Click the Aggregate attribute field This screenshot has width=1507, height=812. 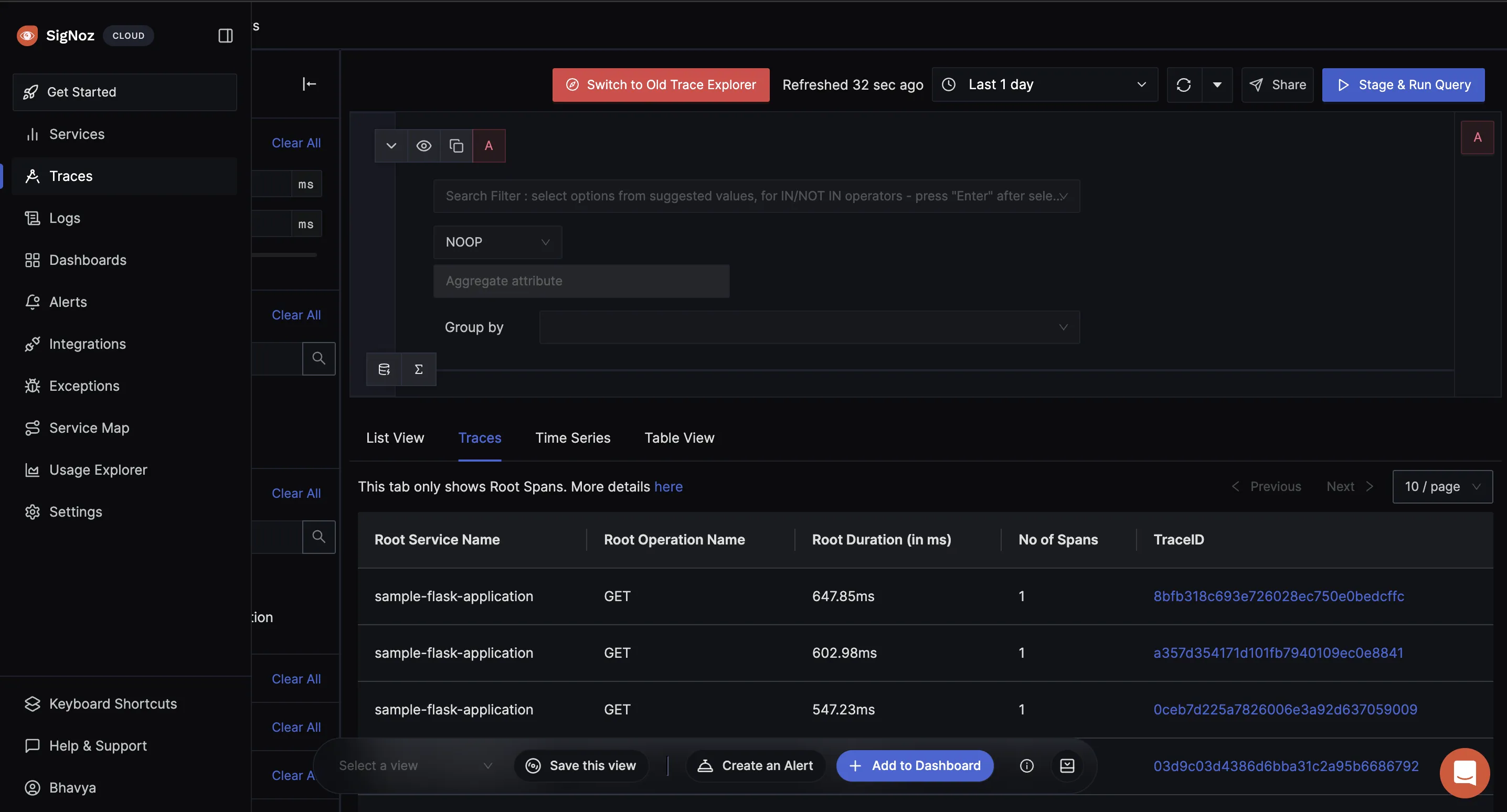(x=581, y=281)
